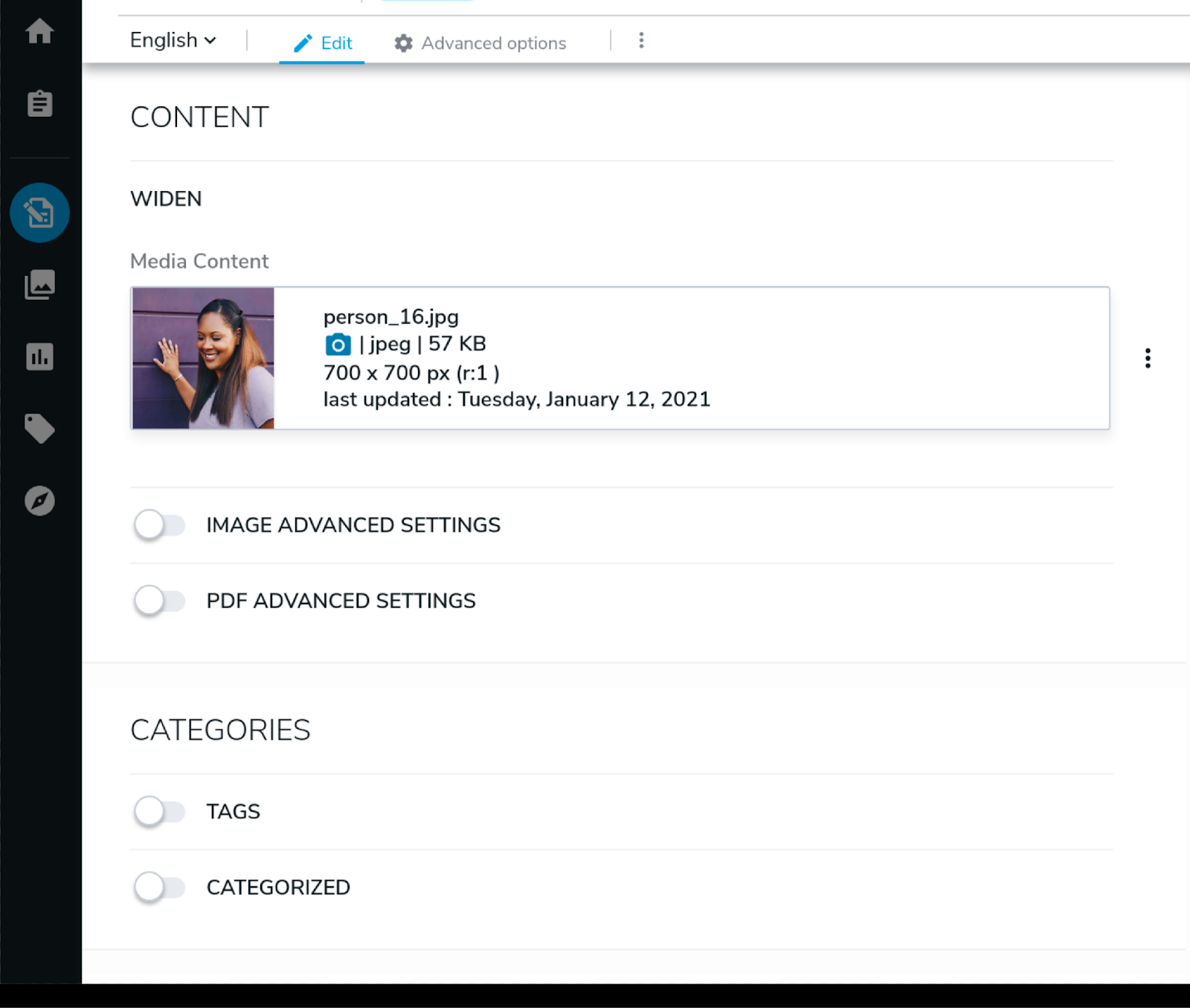Enable Image Advanced Settings toggle
This screenshot has height=1008, width=1190.
pyautogui.click(x=159, y=525)
